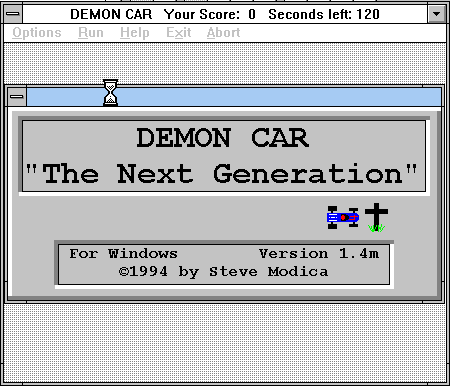Click the black grave cross icon
The width and height of the screenshot is (450, 386).
tap(376, 217)
